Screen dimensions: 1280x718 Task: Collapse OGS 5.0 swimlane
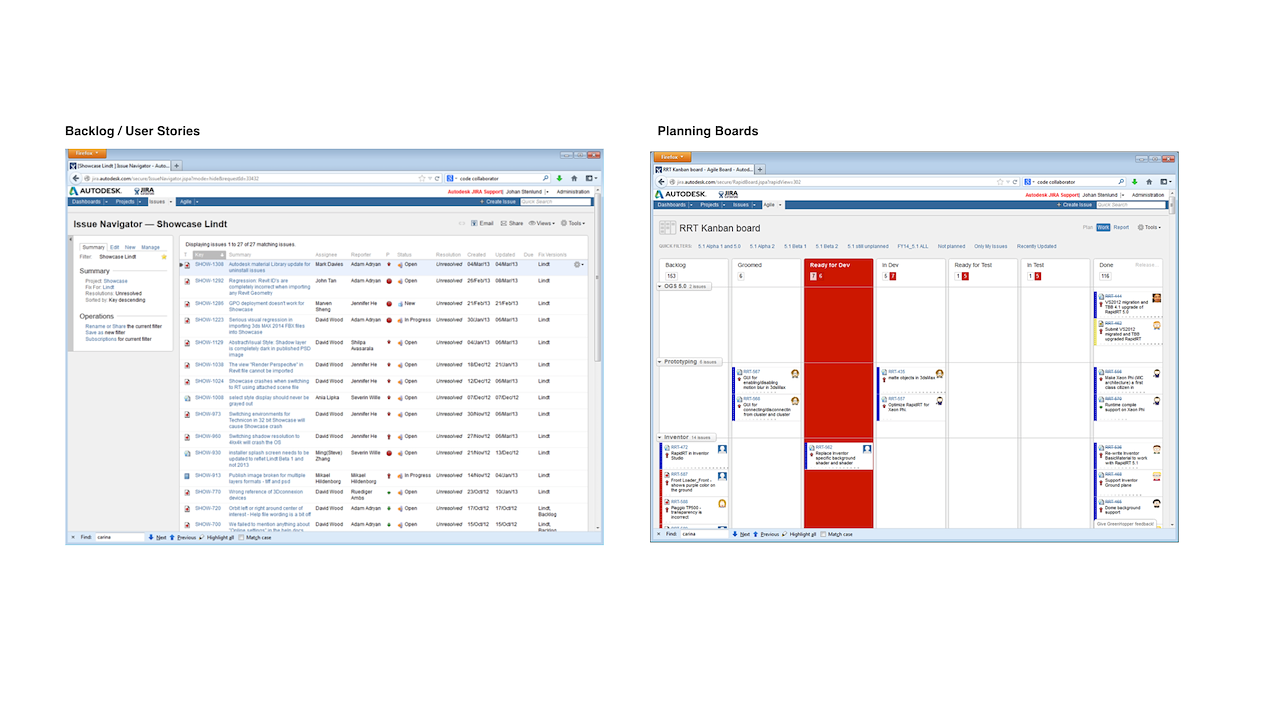pos(660,286)
